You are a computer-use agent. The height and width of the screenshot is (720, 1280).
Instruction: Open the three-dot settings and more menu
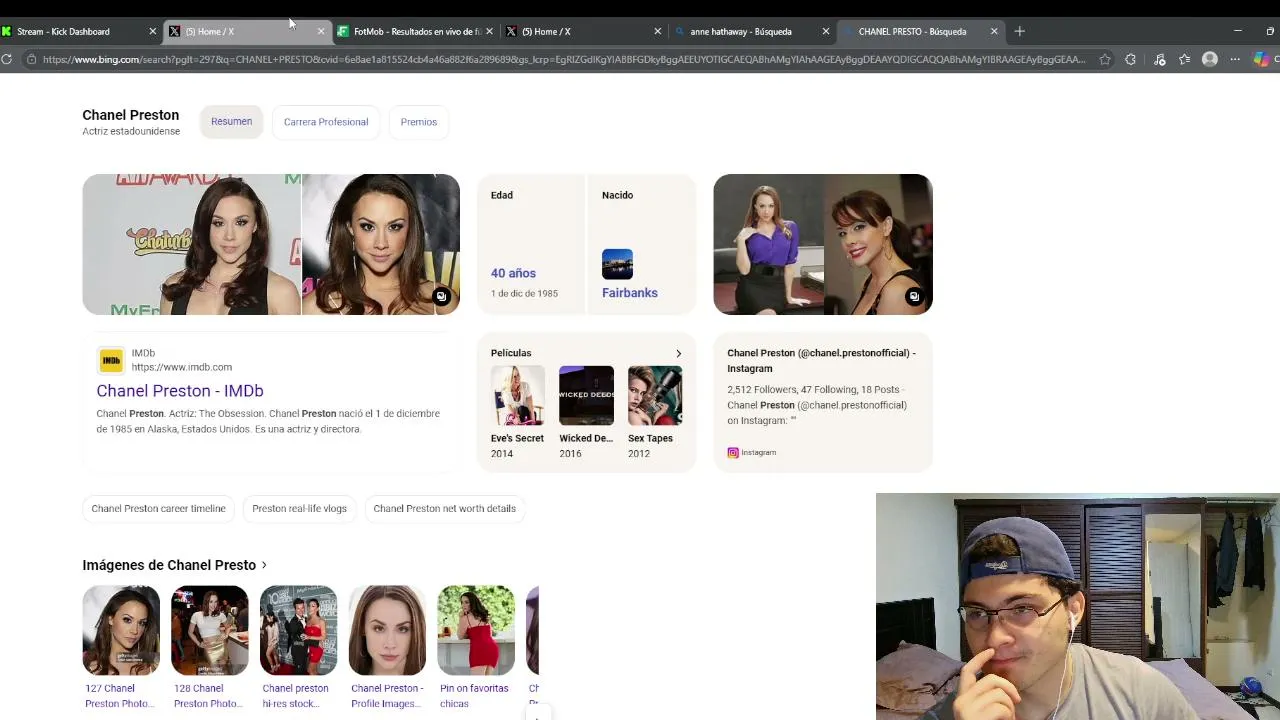[1235, 59]
